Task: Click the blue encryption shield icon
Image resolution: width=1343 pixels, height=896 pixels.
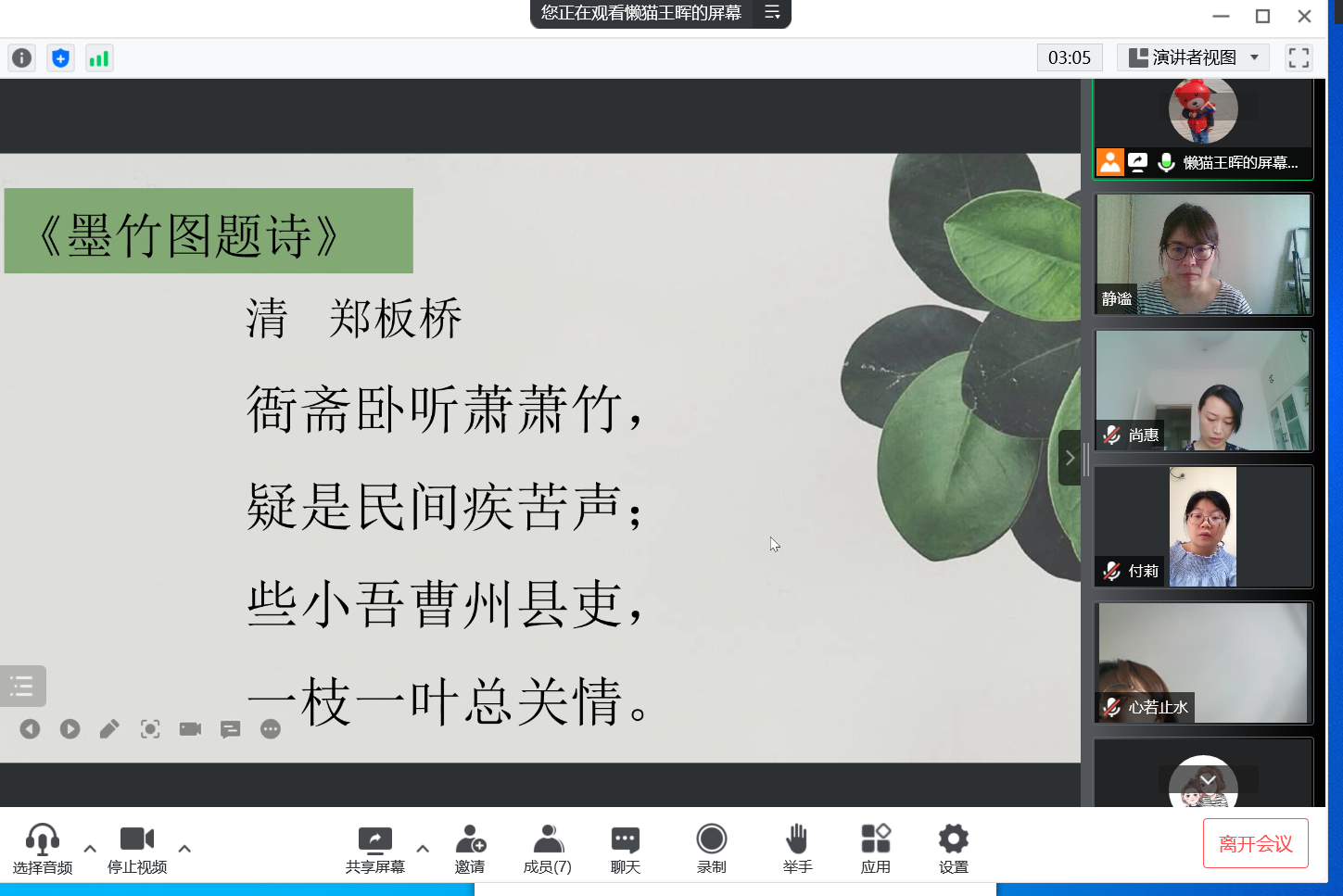Action: (60, 58)
